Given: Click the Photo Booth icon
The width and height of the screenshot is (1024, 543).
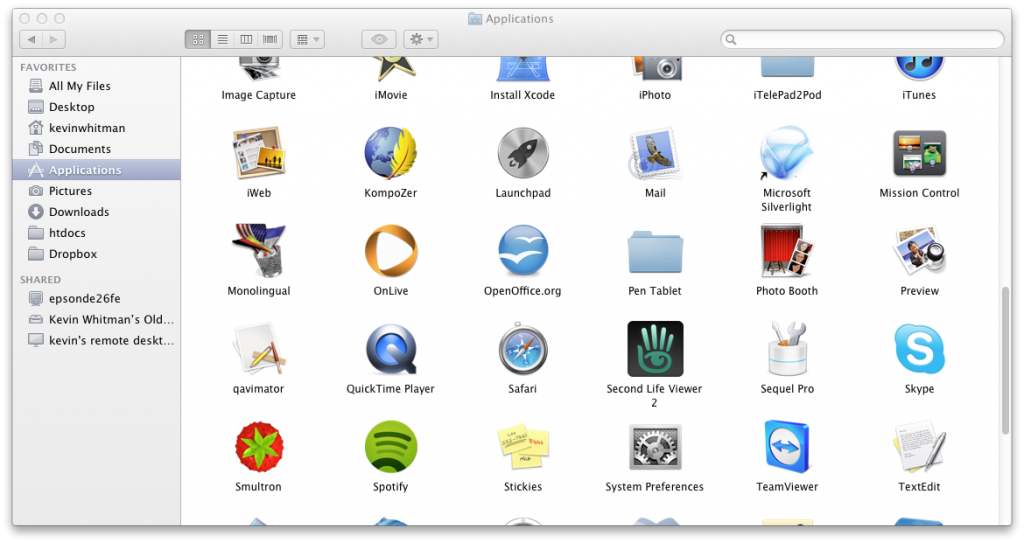Looking at the screenshot, I should (786, 251).
